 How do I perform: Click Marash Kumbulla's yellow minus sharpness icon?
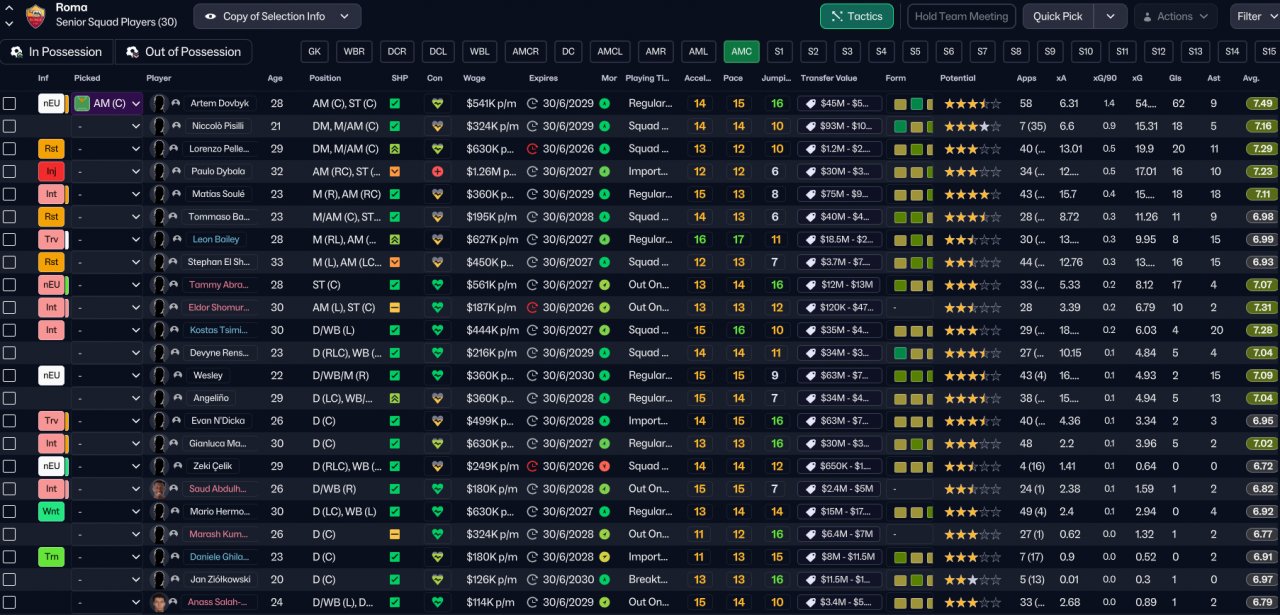tap(395, 534)
